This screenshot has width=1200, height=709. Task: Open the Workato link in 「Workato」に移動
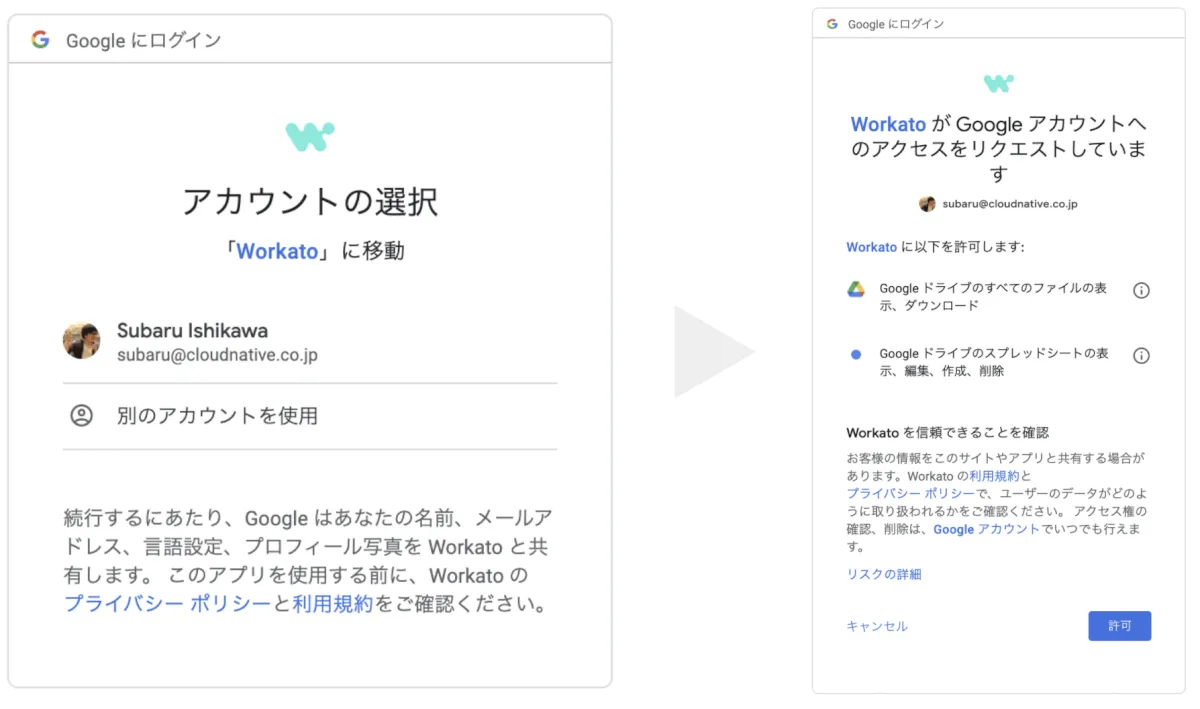coord(277,251)
